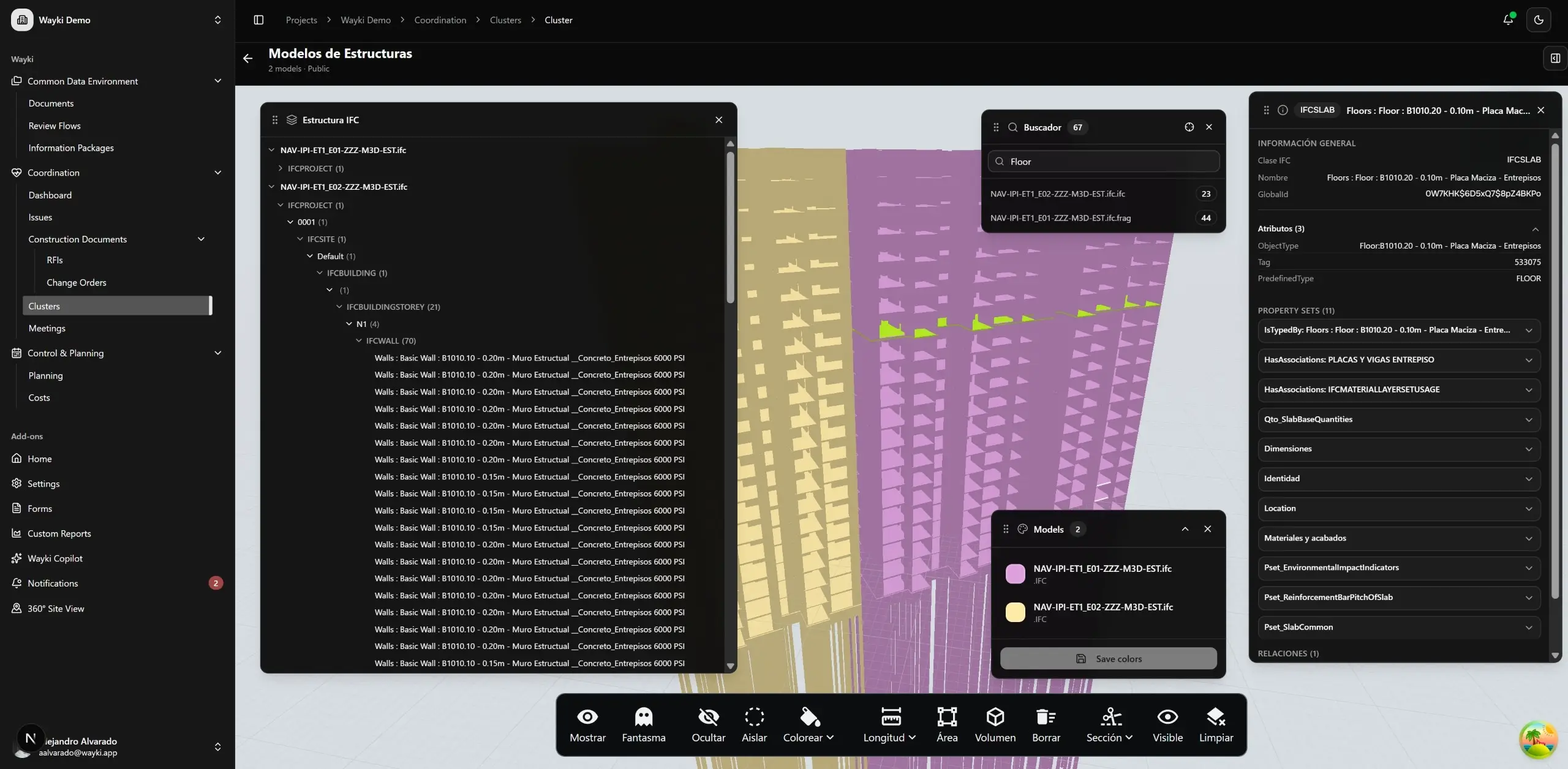This screenshot has height=769, width=1568.
Task: Open Wayki Demo workspace switcher
Action: pos(116,20)
